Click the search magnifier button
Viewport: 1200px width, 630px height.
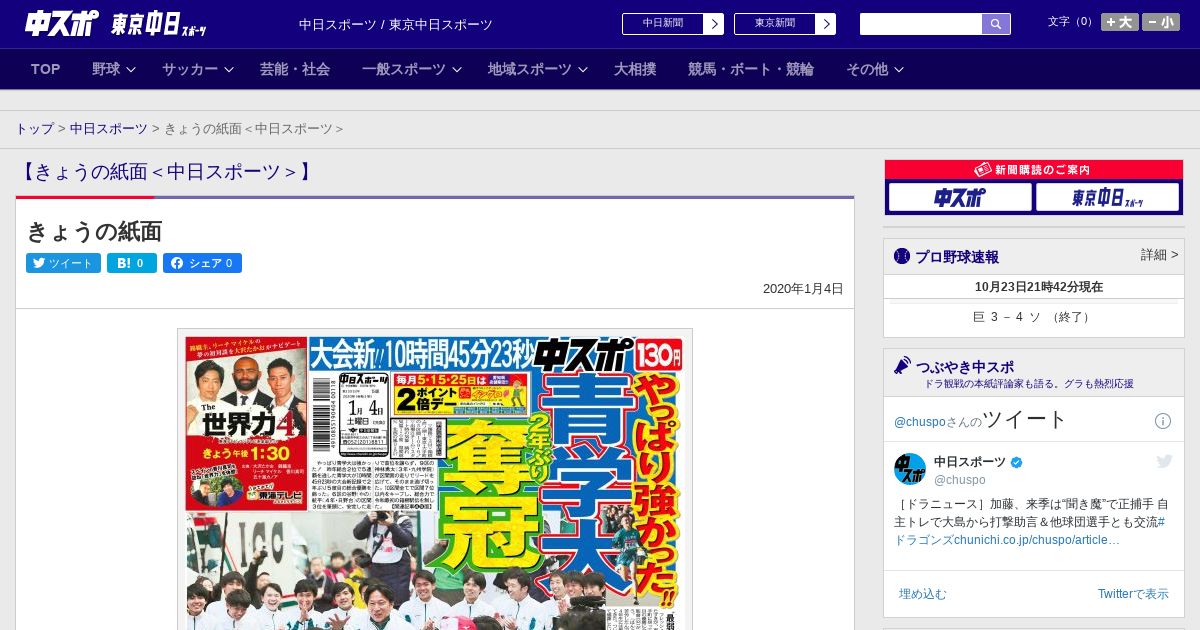(996, 24)
